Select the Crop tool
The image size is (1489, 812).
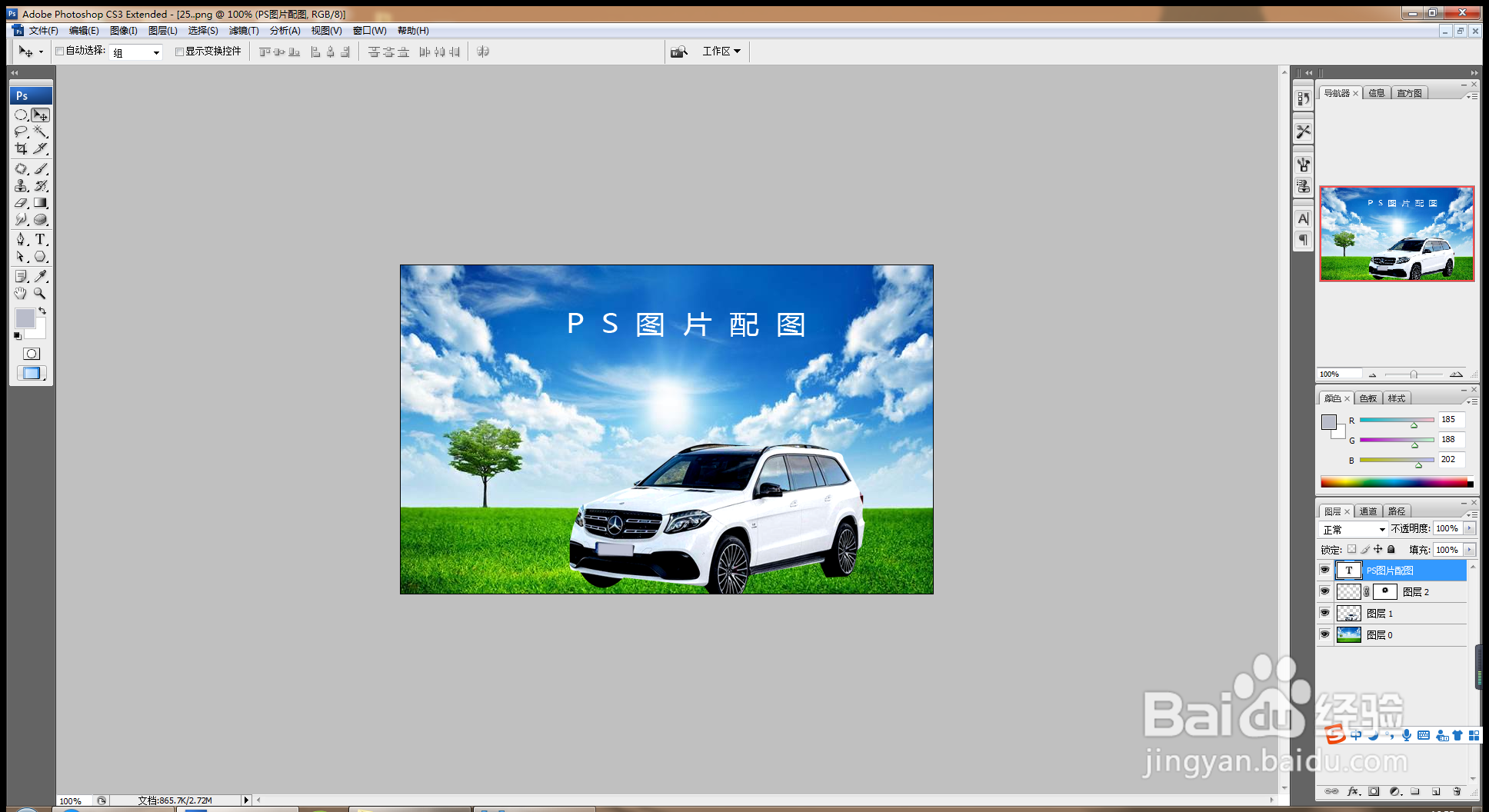[21, 148]
